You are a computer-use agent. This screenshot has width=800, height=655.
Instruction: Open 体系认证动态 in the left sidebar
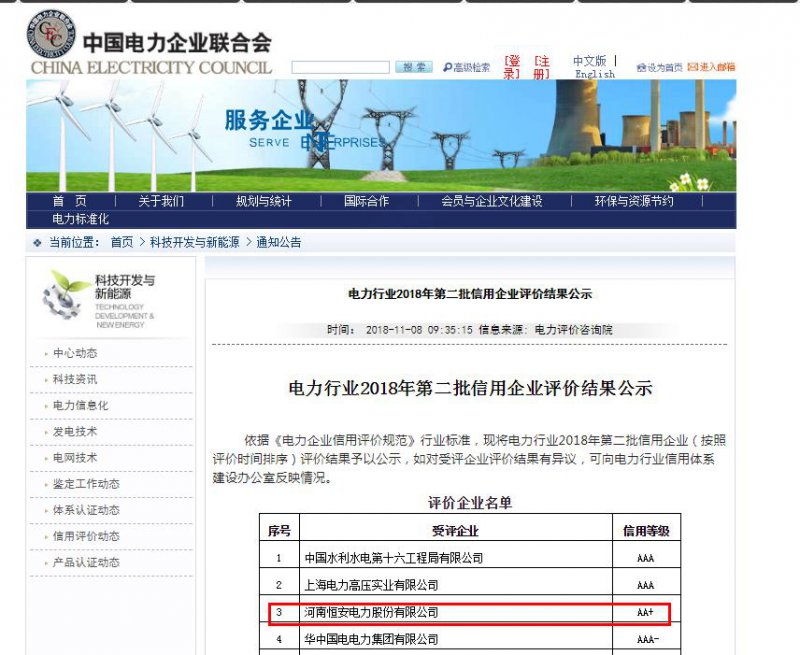86,510
